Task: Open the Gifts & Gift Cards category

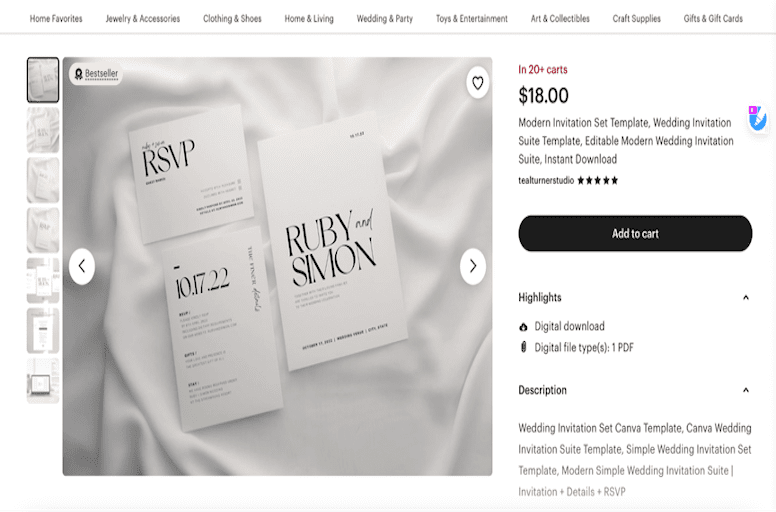Action: click(x=713, y=19)
